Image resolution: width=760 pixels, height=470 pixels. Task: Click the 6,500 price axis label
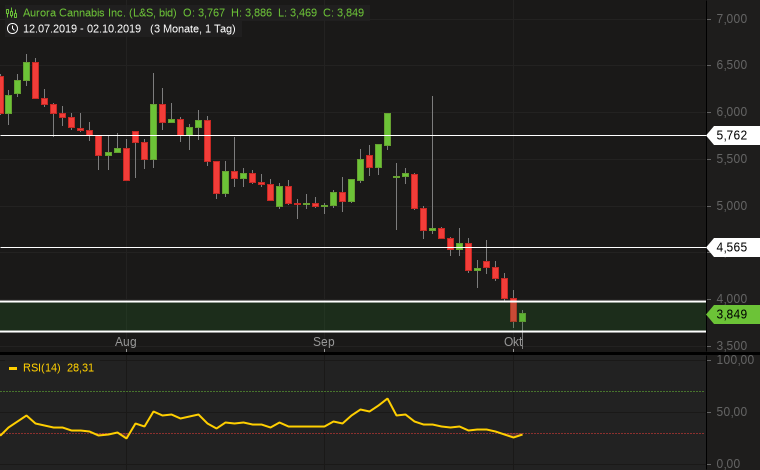click(x=732, y=65)
